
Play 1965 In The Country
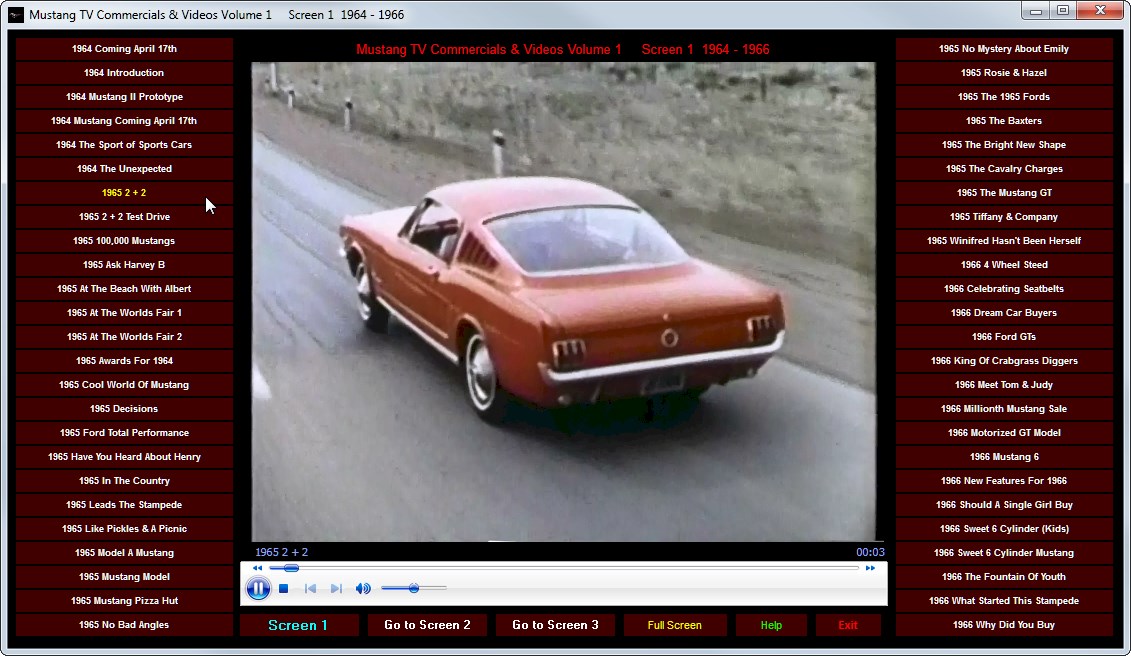tap(124, 481)
